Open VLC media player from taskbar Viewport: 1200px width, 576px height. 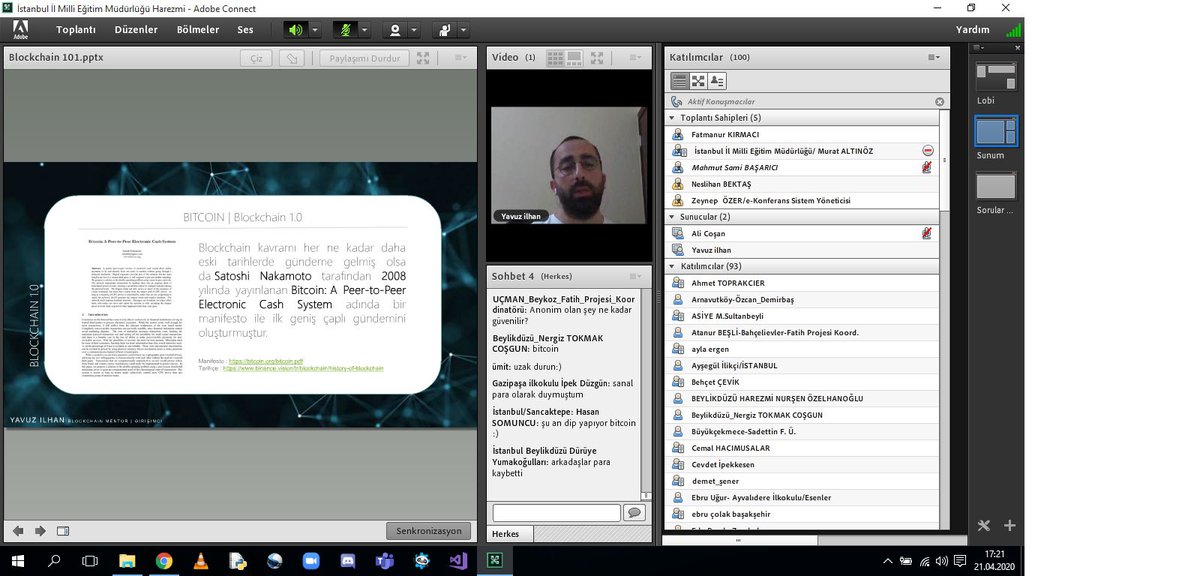click(x=201, y=561)
